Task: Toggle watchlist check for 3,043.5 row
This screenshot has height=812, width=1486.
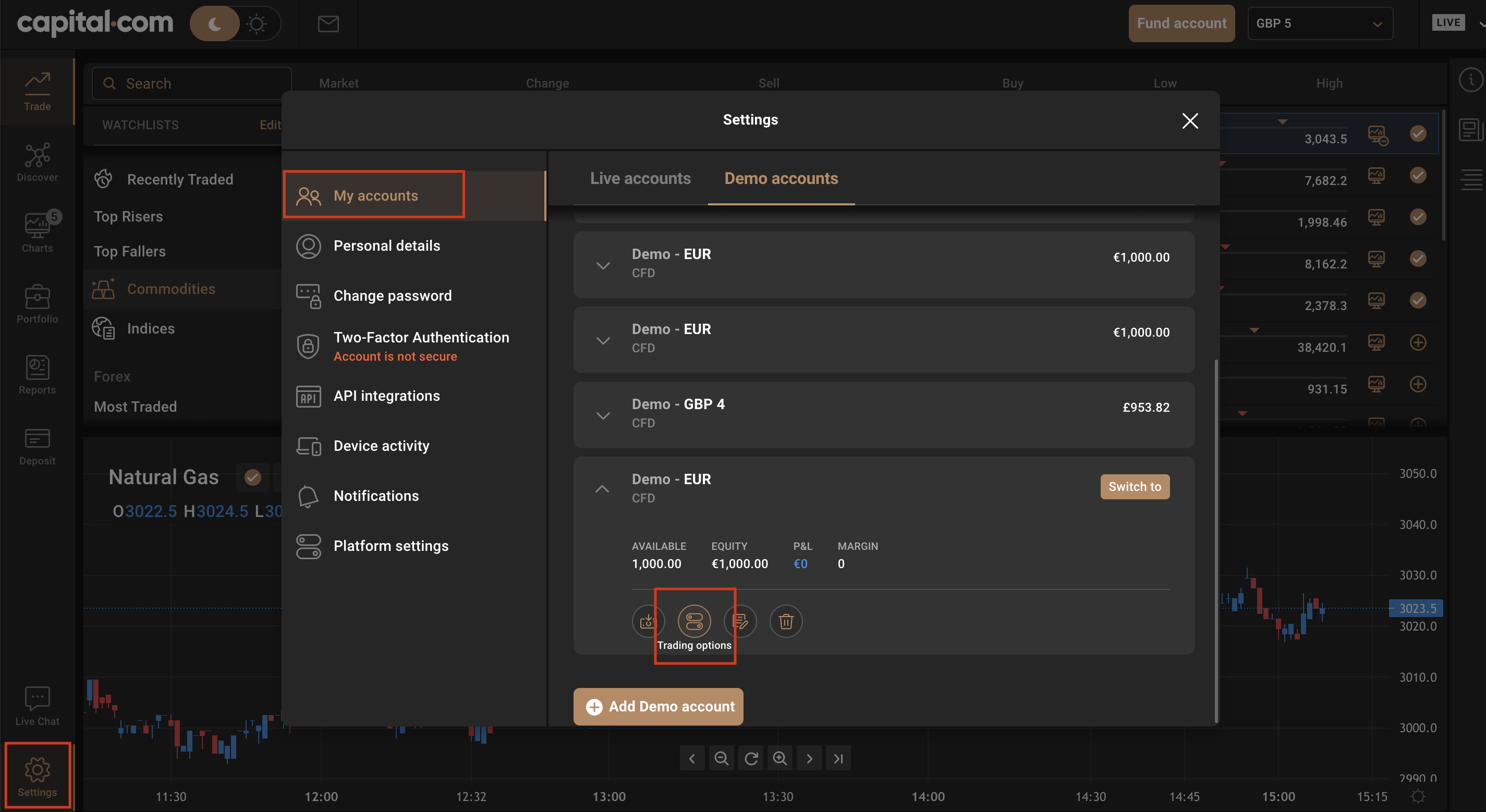Action: 1418,134
